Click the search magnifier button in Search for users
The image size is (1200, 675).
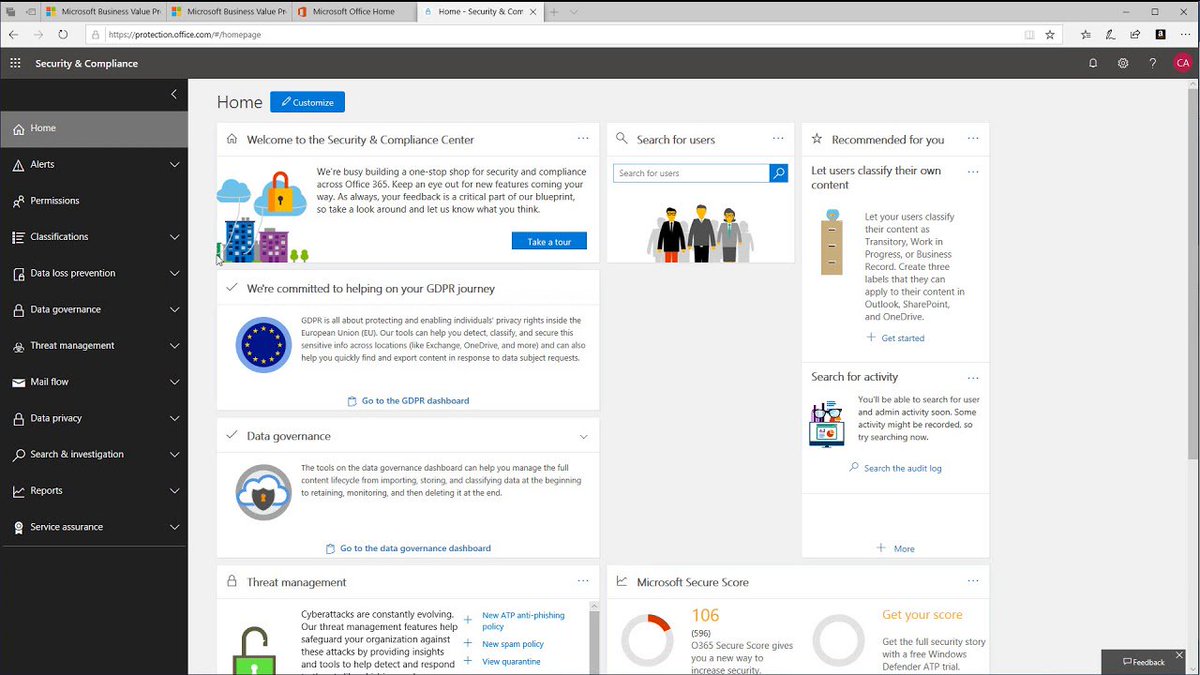[779, 173]
